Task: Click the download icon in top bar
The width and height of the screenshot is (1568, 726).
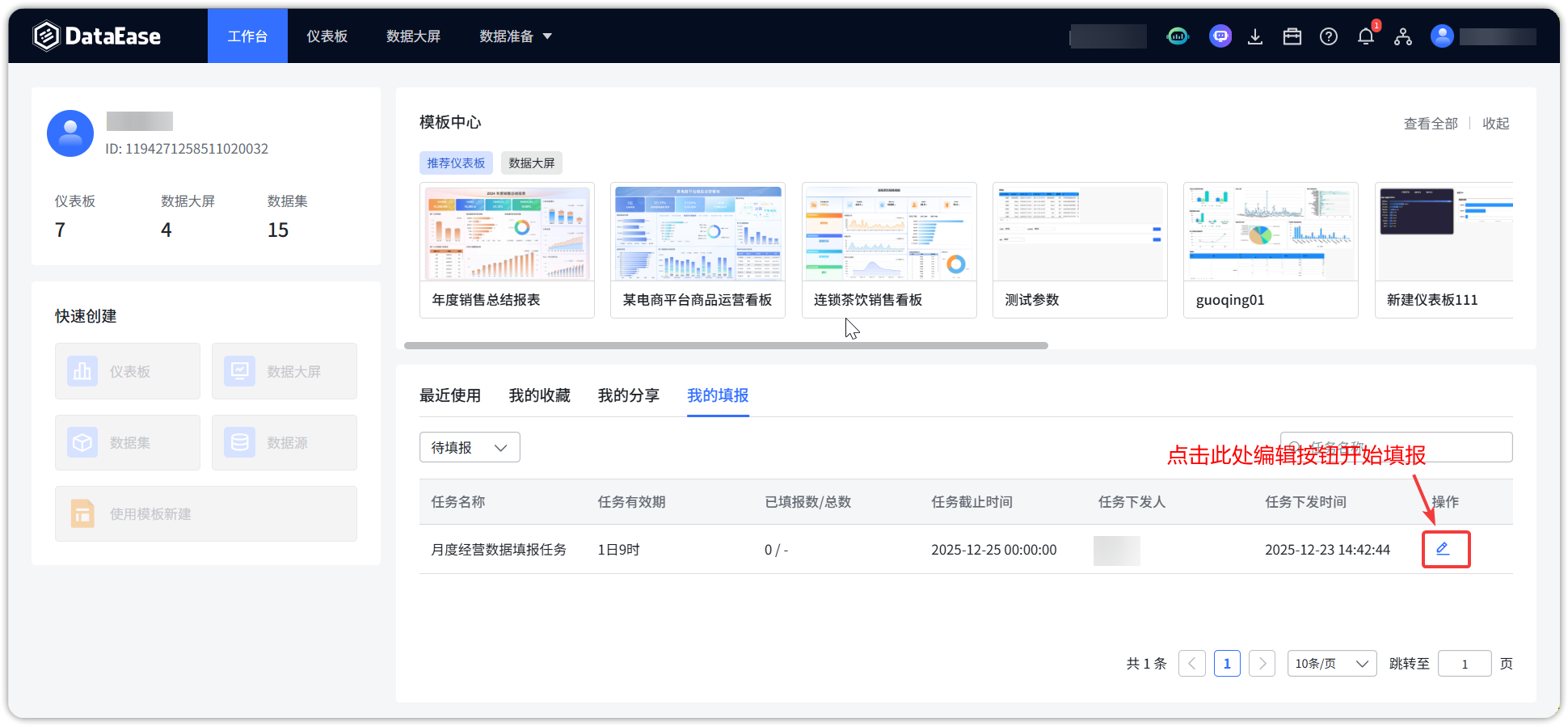Action: [1255, 36]
